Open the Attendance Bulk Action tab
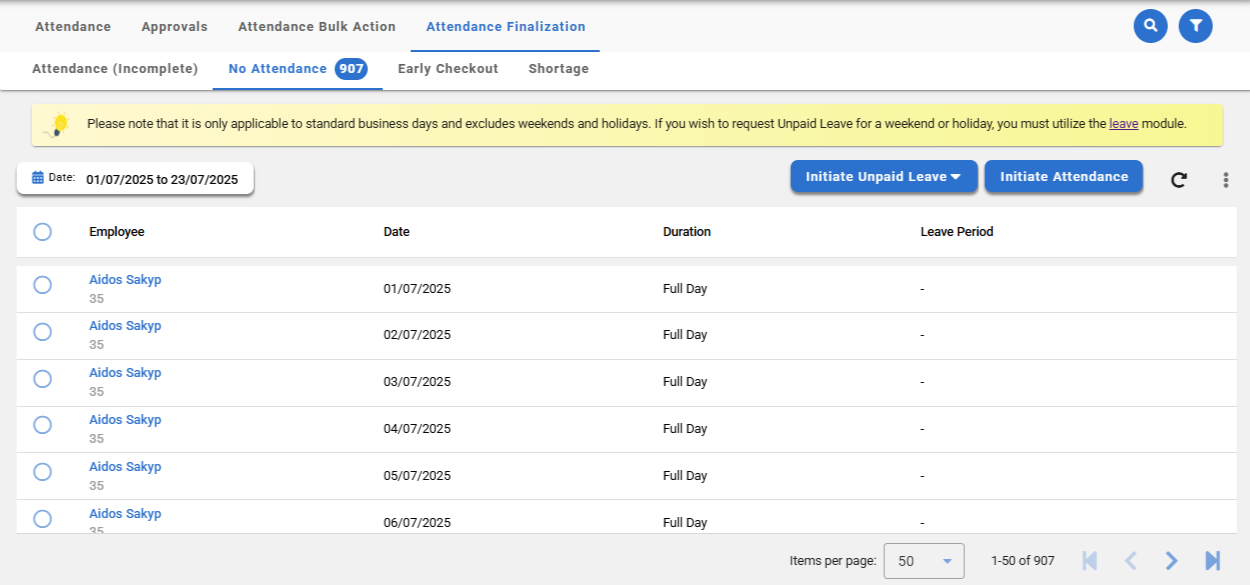The height and width of the screenshot is (585, 1250). [x=316, y=27]
